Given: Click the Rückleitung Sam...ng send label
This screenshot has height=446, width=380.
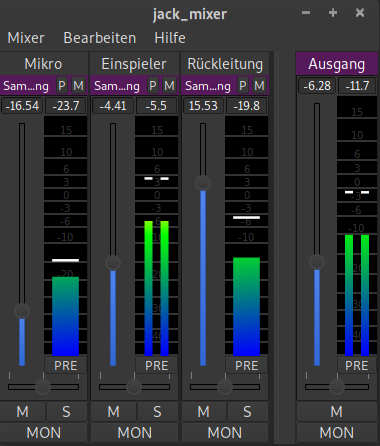Looking at the screenshot, I should pyautogui.click(x=208, y=86).
